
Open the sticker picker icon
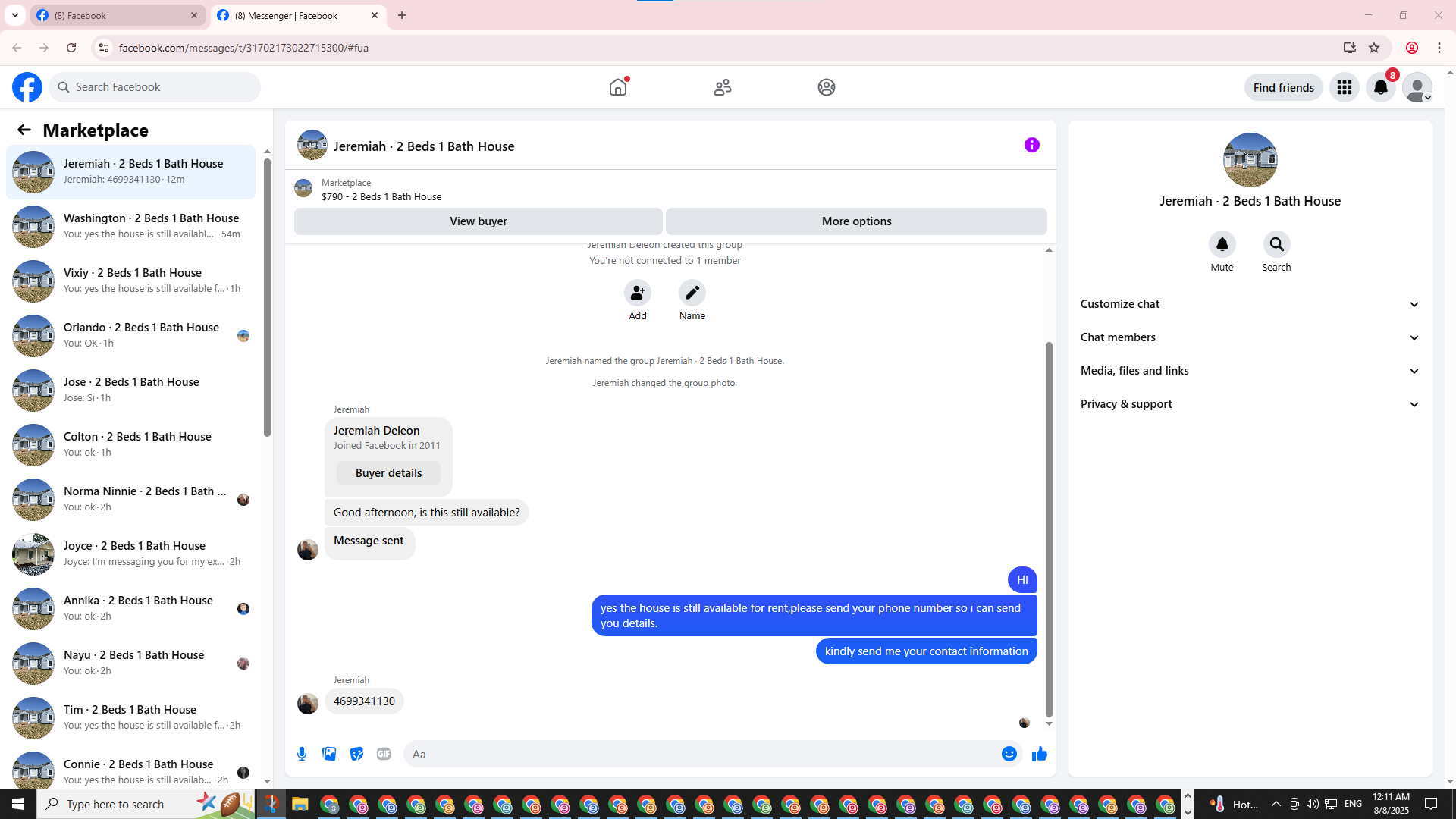click(x=356, y=754)
